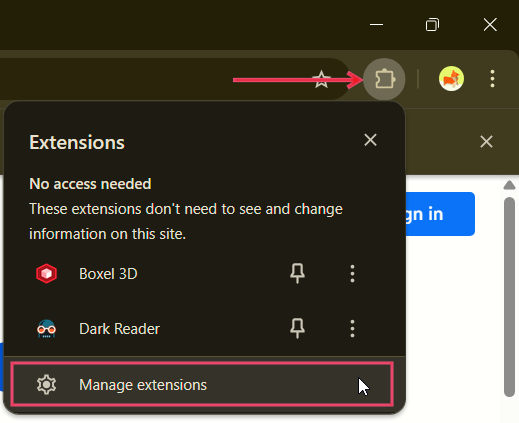
Task: Click the 'Extensions' panel title
Action: [x=77, y=142]
